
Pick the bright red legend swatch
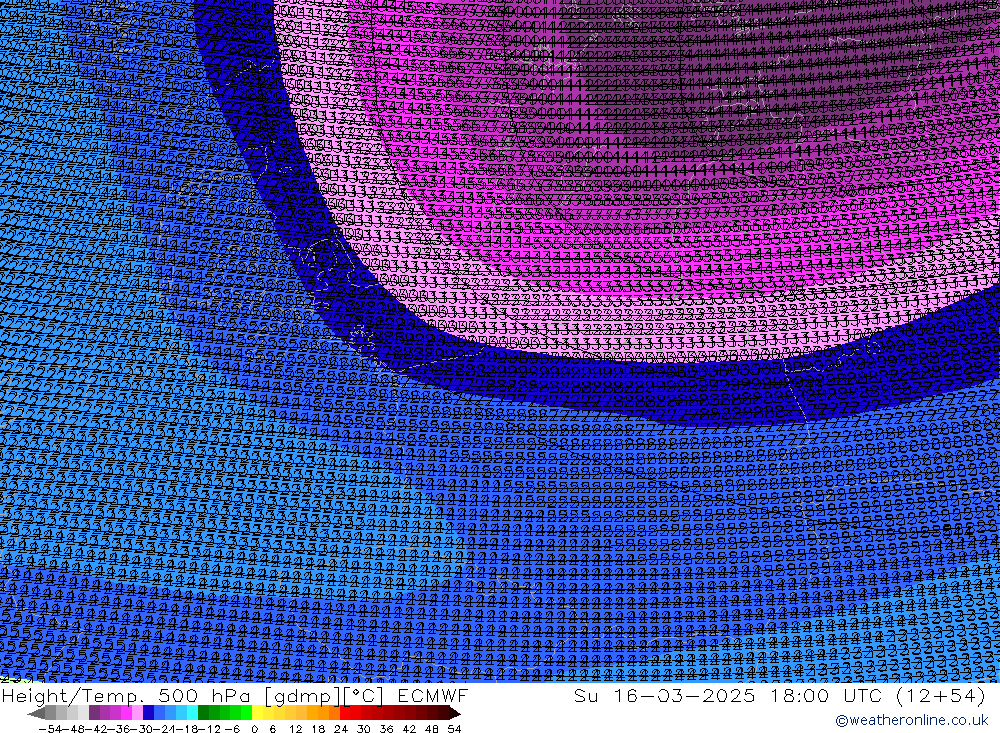tap(345, 713)
